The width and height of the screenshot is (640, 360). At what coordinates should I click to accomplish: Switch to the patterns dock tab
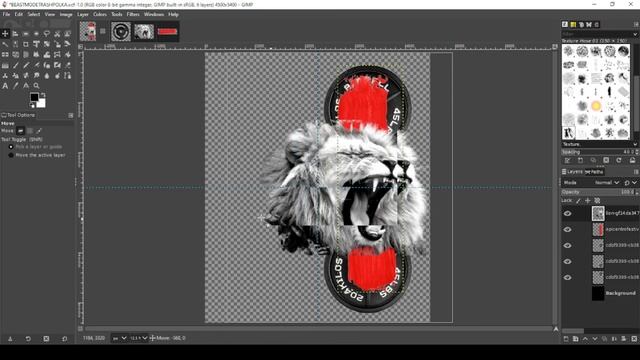click(573, 24)
